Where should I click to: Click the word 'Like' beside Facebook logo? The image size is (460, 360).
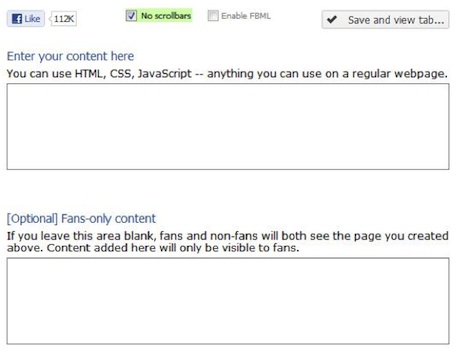(32, 19)
